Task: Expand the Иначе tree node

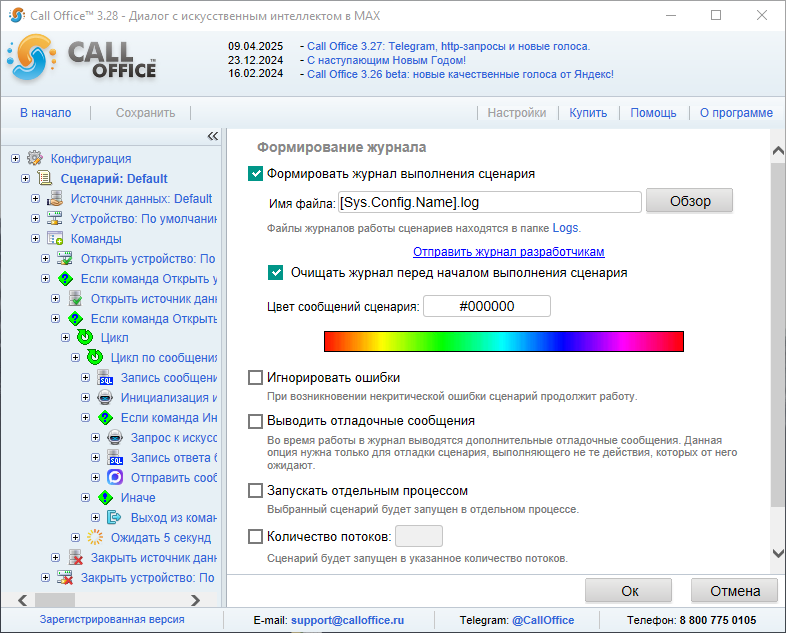Action: tap(86, 497)
